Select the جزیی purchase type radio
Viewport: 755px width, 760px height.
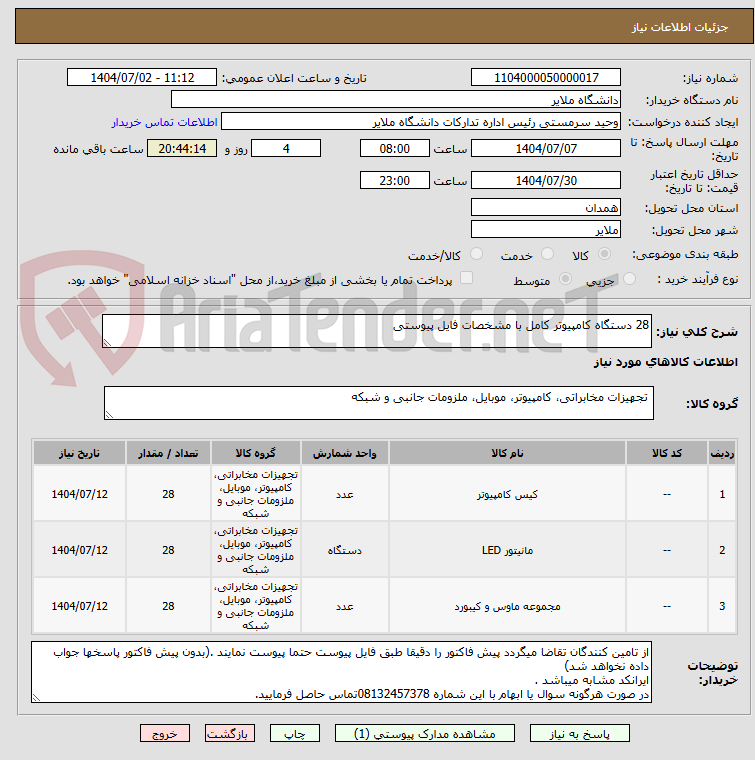click(x=629, y=279)
